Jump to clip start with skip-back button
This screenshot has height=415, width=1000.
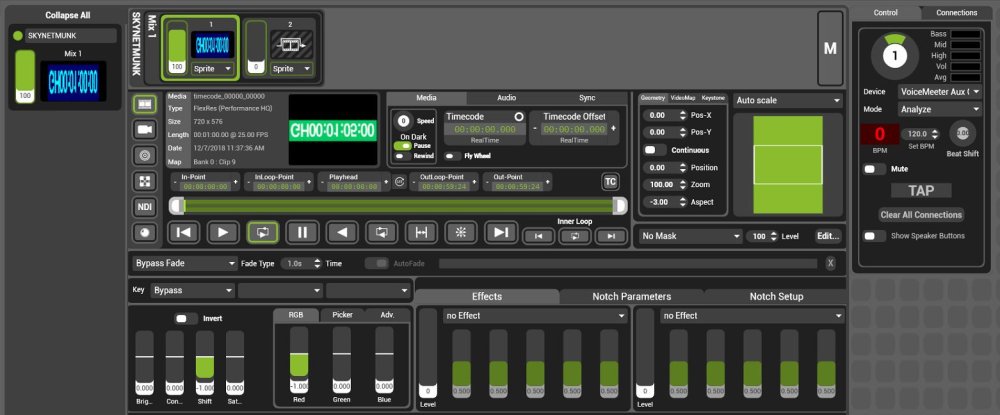(x=183, y=233)
